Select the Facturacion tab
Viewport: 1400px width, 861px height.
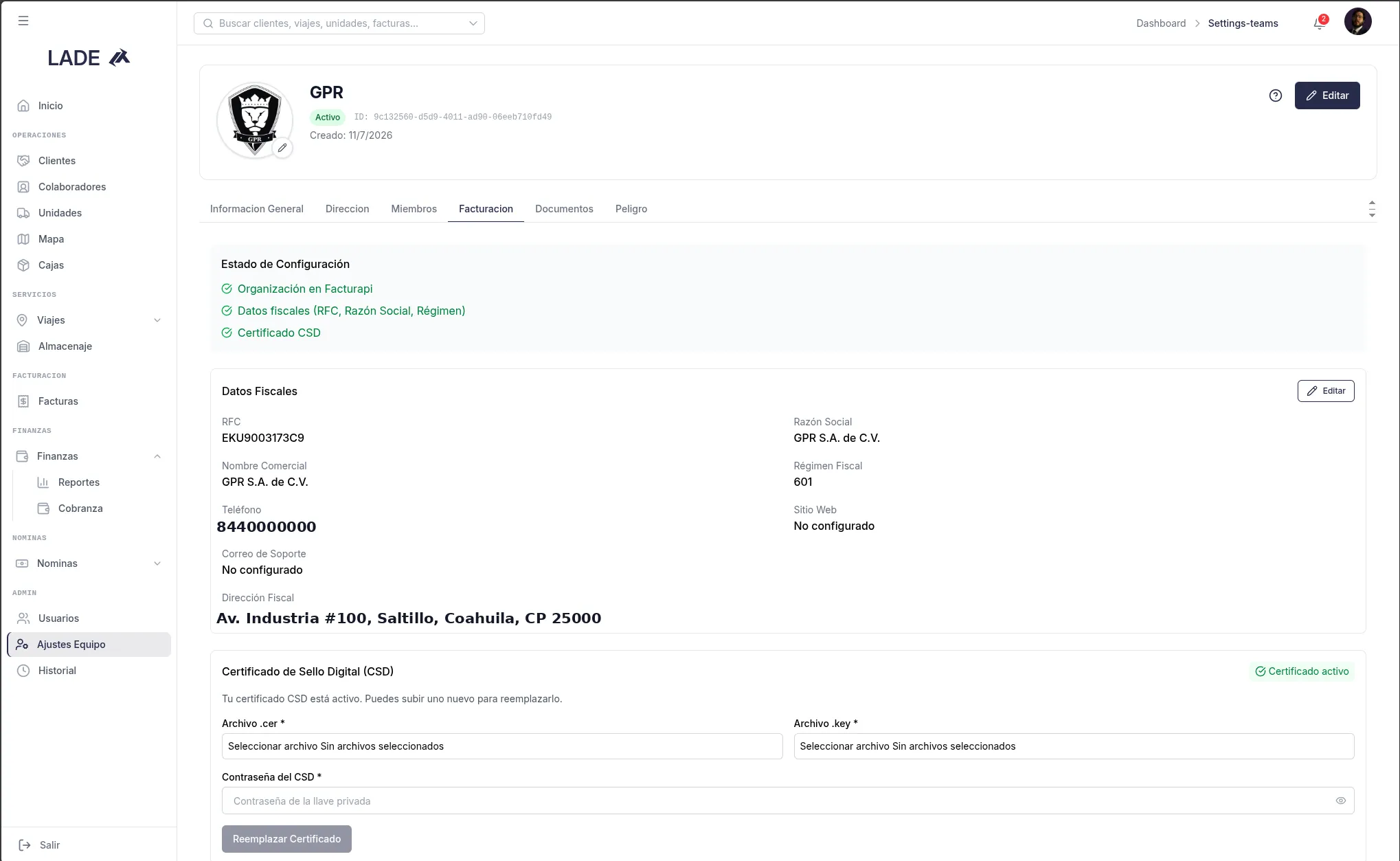pyautogui.click(x=486, y=209)
